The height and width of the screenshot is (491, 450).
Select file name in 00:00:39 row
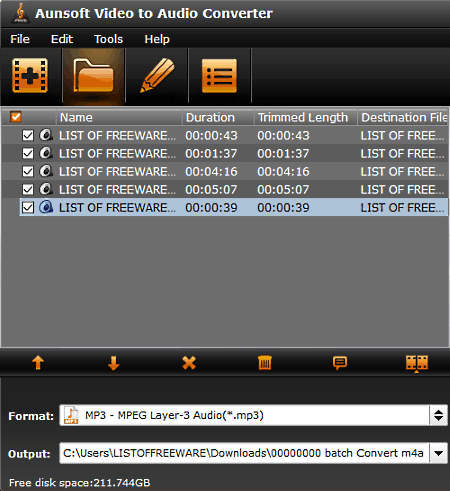tap(117, 208)
